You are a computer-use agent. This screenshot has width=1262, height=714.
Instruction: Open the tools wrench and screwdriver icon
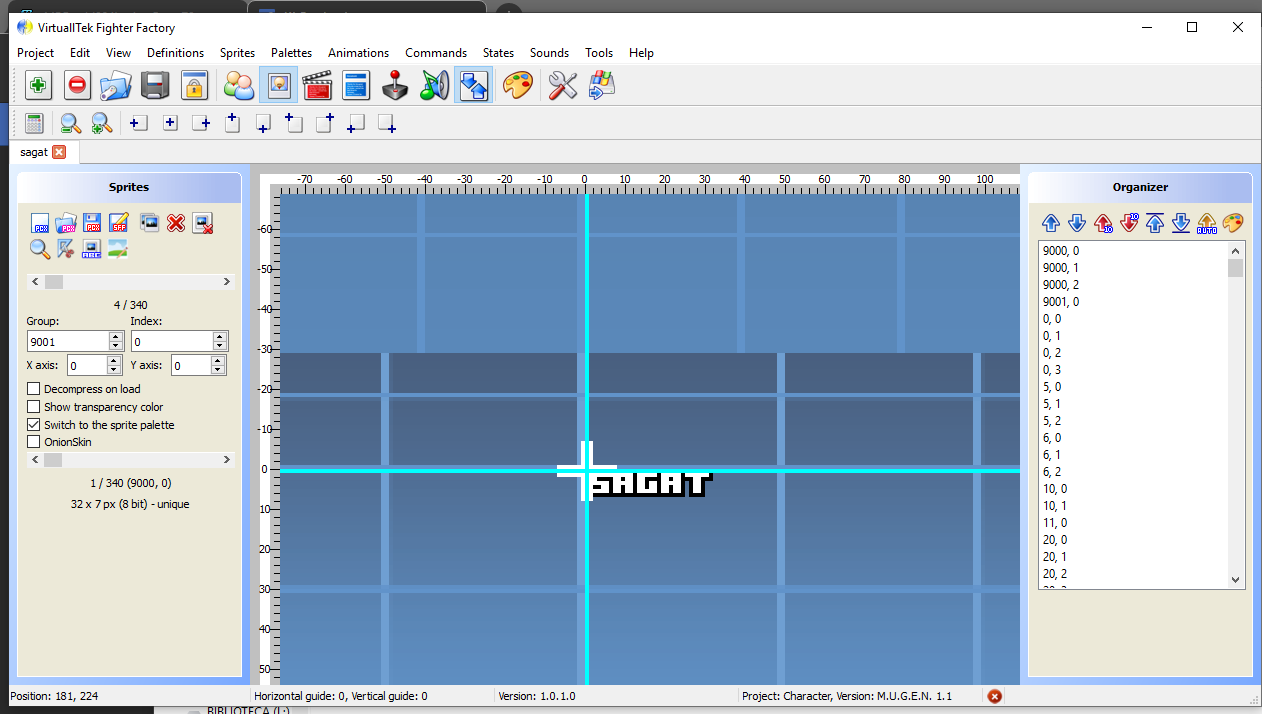click(562, 86)
